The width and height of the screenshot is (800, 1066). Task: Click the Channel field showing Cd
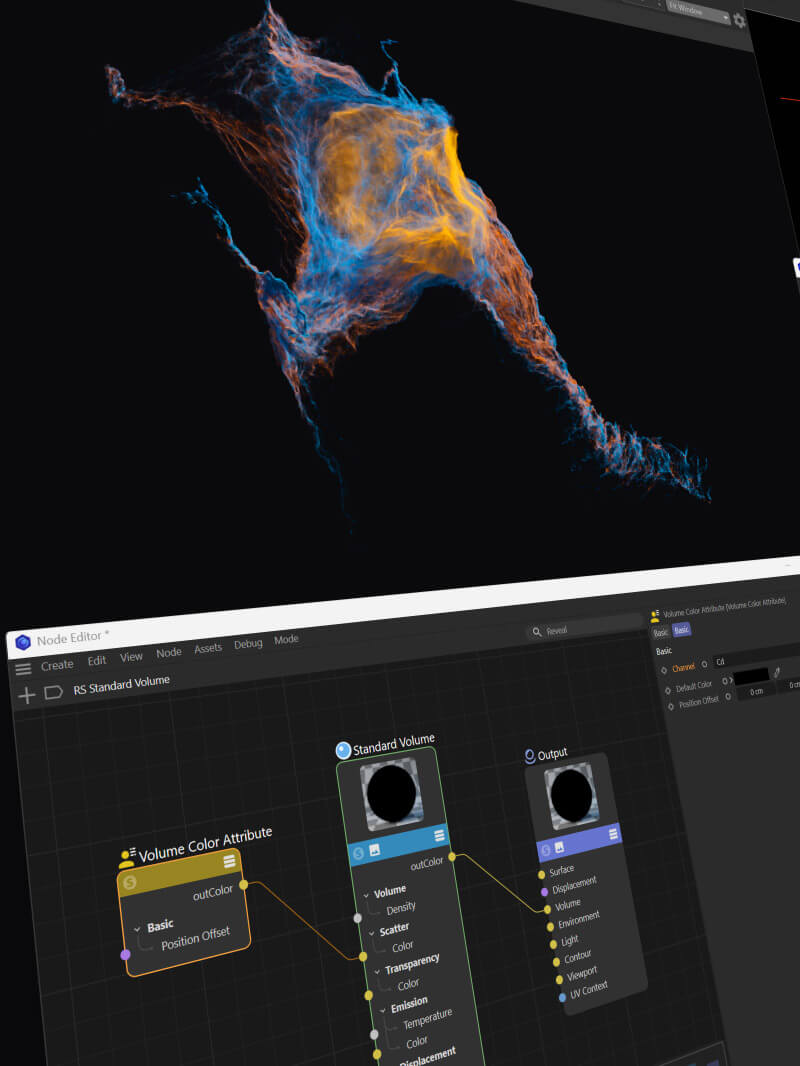[756, 657]
